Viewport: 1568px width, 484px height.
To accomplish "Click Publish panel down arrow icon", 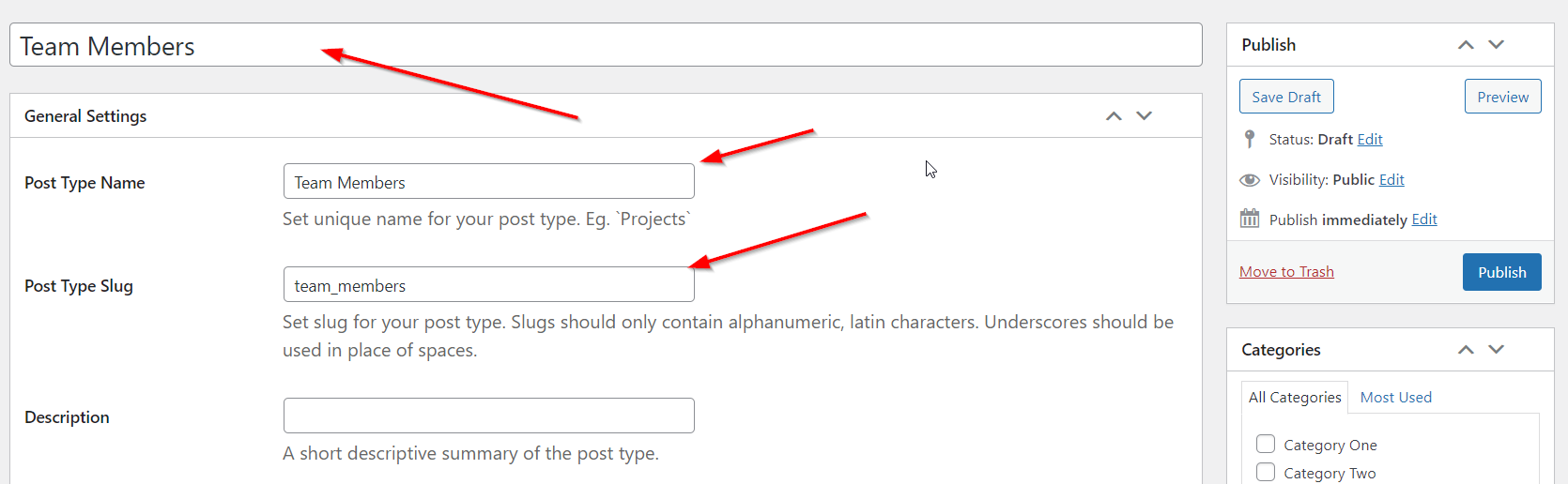I will [1497, 45].
